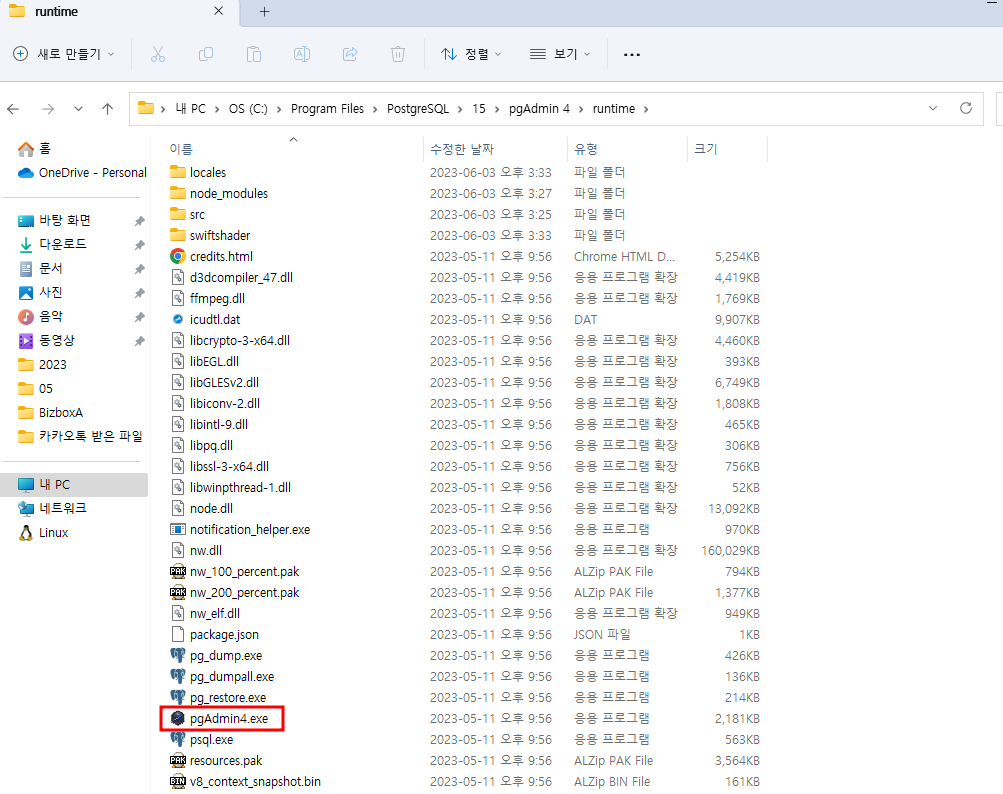
Task: Click the OS (C:) breadcrumb
Action: (x=248, y=109)
